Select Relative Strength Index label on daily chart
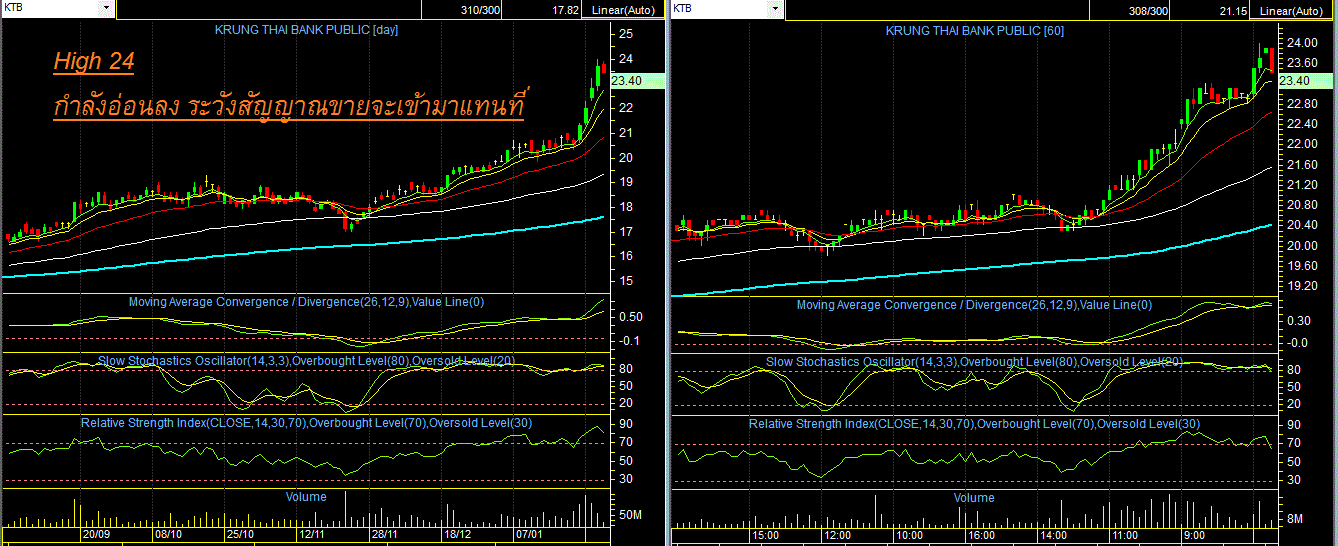The image size is (1338, 546). [x=306, y=423]
